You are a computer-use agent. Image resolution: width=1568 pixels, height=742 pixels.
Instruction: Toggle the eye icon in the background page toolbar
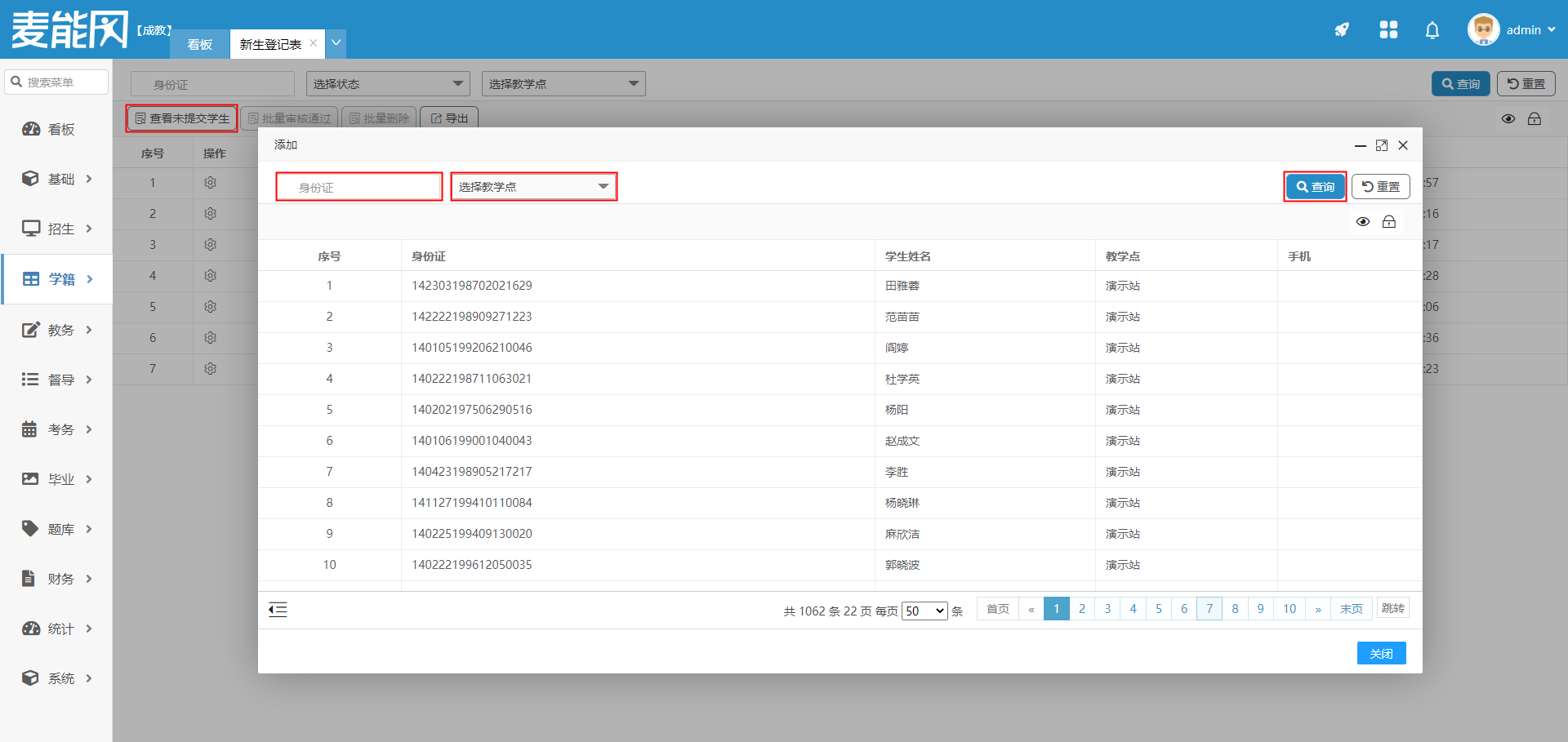click(x=1508, y=119)
